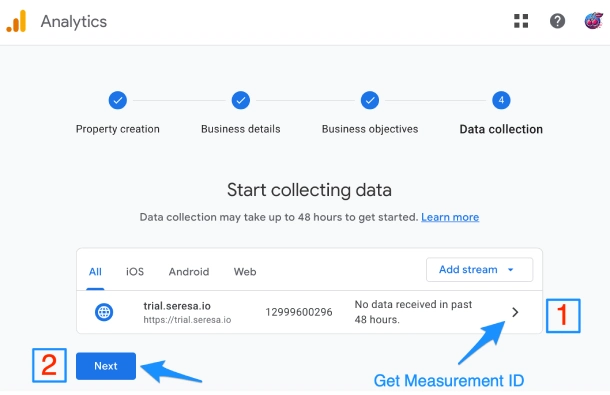Click the Business objectives checkmark step
This screenshot has width=610, height=395.
click(x=370, y=100)
